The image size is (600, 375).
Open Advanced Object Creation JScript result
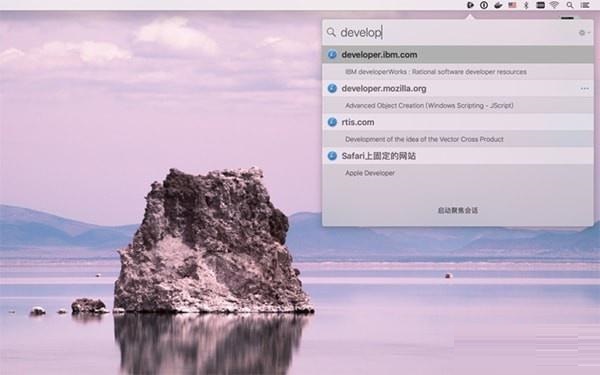458,105
